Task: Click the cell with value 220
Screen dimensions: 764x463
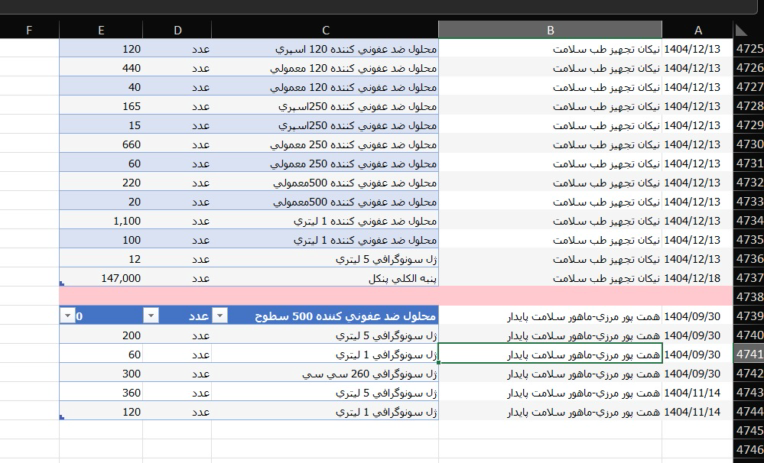Action: (x=101, y=182)
